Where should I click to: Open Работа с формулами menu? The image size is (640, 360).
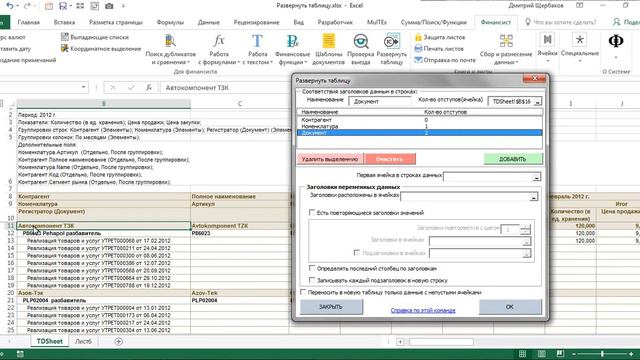[x=219, y=50]
